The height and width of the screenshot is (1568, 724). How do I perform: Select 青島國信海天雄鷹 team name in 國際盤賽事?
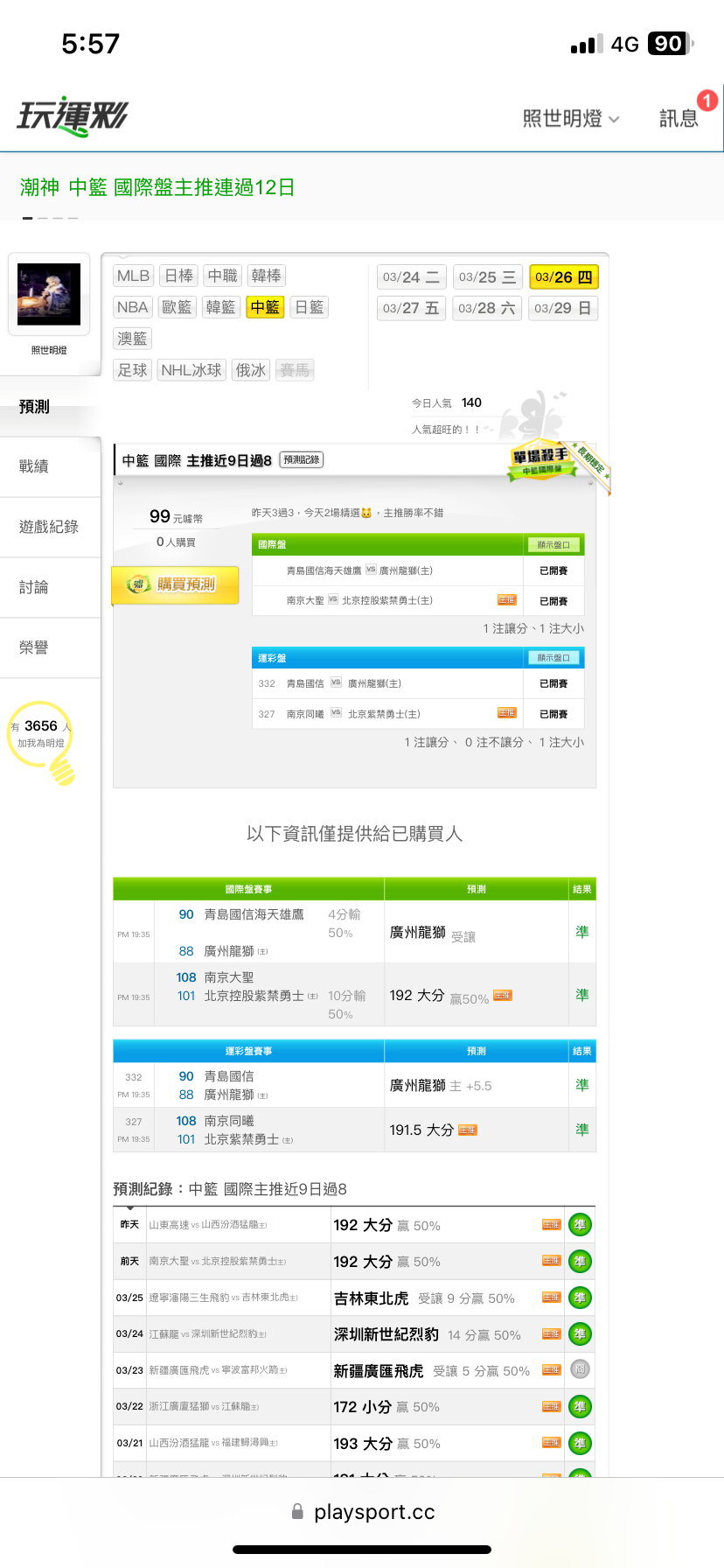point(254,914)
